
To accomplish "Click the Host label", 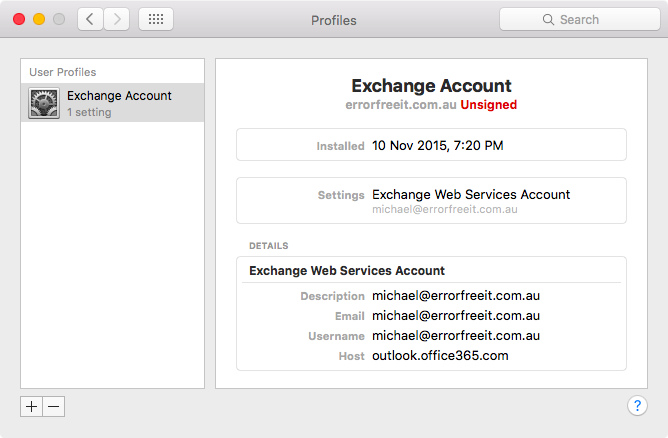I will (x=351, y=356).
